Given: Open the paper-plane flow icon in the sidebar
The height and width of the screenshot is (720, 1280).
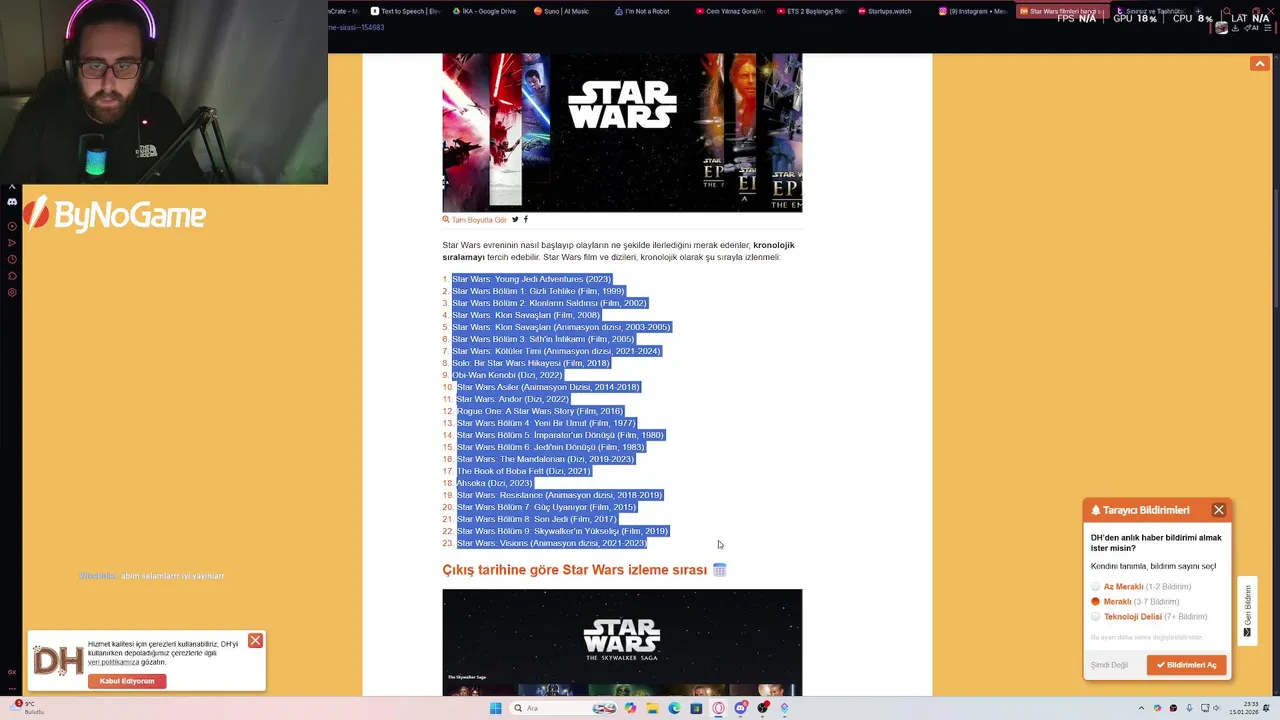Looking at the screenshot, I should point(12,243).
